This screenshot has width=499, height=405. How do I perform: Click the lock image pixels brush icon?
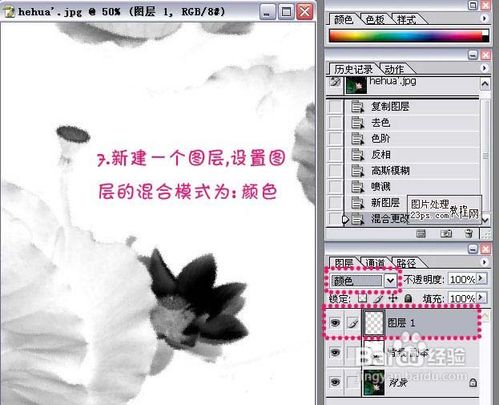(x=378, y=298)
